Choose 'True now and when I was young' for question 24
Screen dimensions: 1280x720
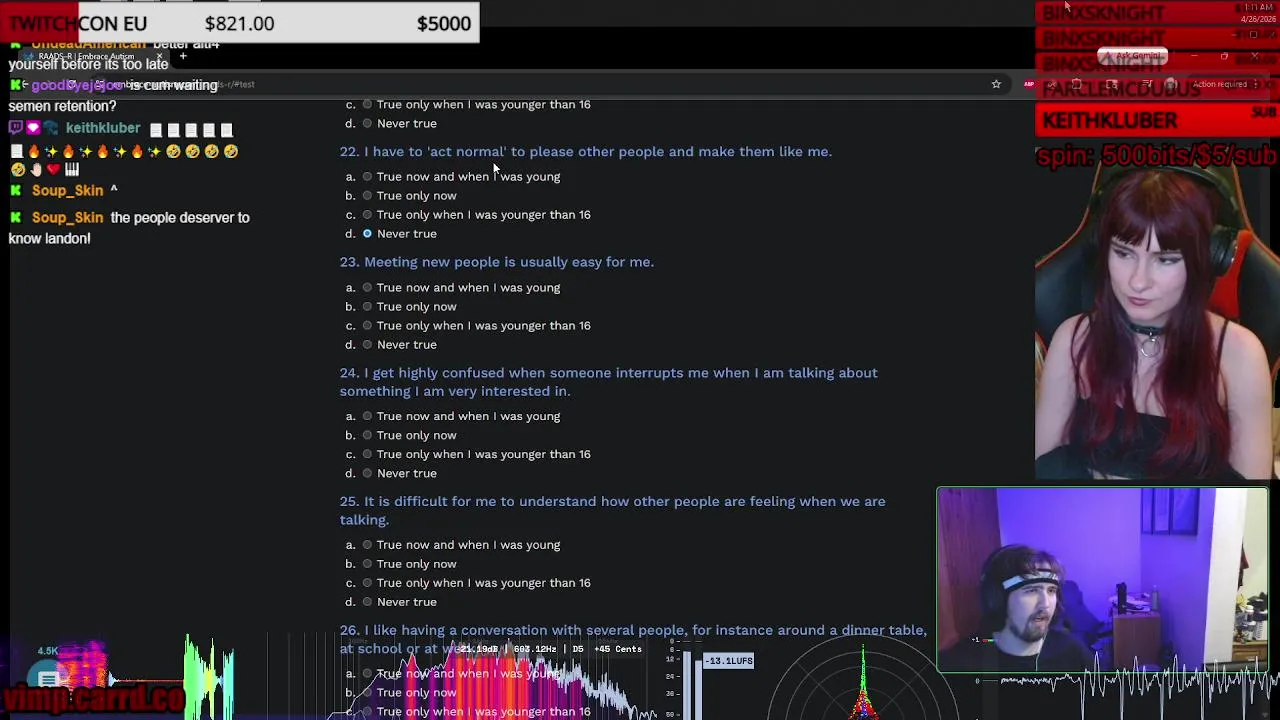coord(367,416)
